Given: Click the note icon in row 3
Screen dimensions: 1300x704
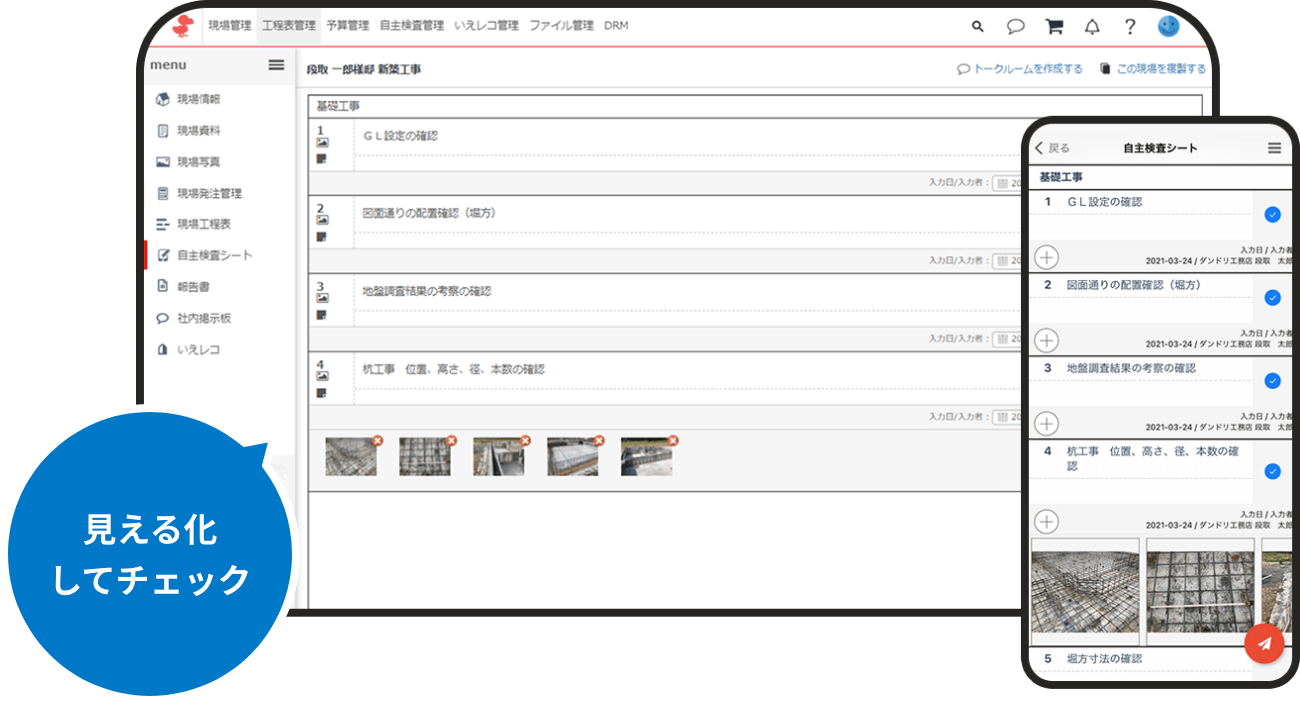Looking at the screenshot, I should pos(322,315).
